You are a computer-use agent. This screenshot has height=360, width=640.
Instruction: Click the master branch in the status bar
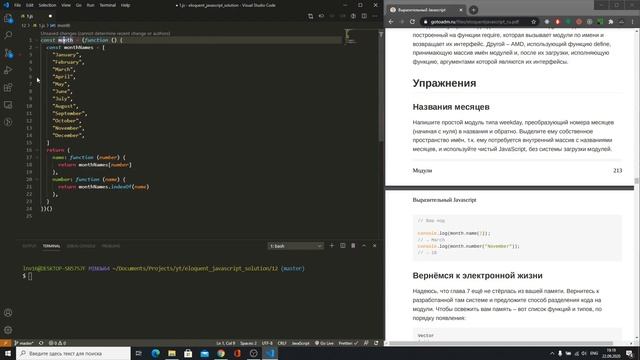[x=24, y=343]
